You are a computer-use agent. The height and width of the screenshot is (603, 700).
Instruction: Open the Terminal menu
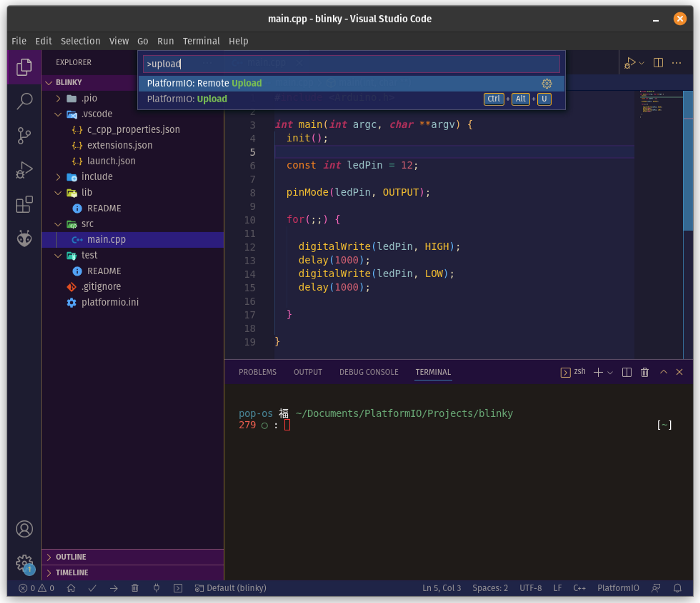(201, 41)
